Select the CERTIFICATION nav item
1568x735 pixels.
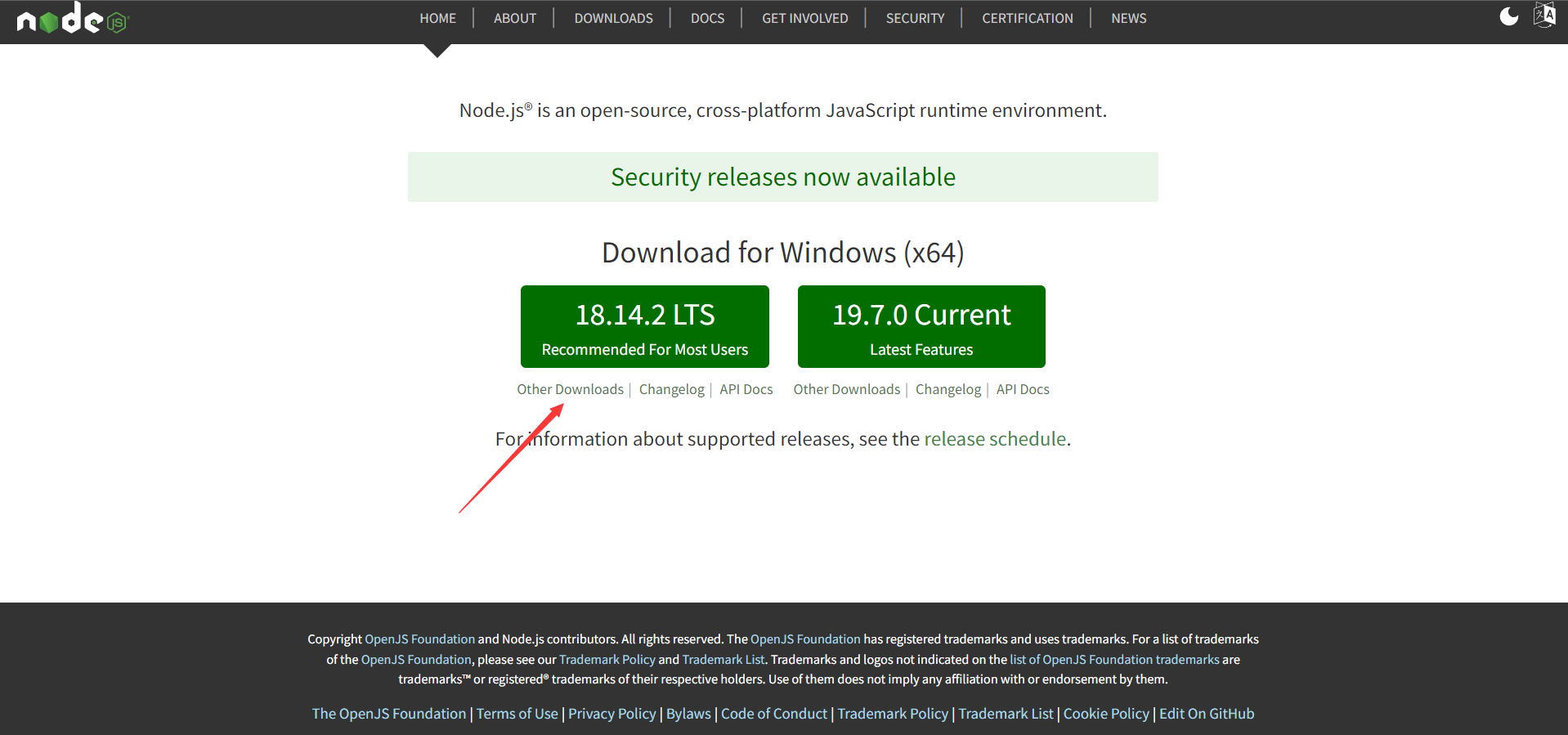point(1027,18)
